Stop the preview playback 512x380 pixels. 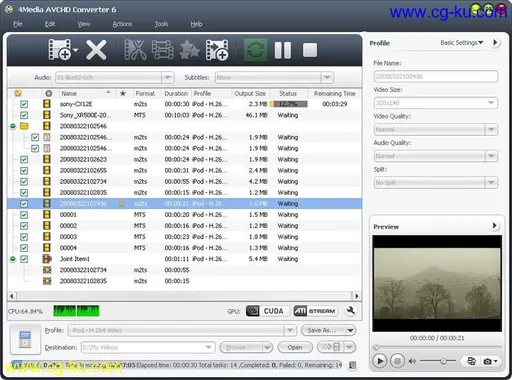point(397,361)
